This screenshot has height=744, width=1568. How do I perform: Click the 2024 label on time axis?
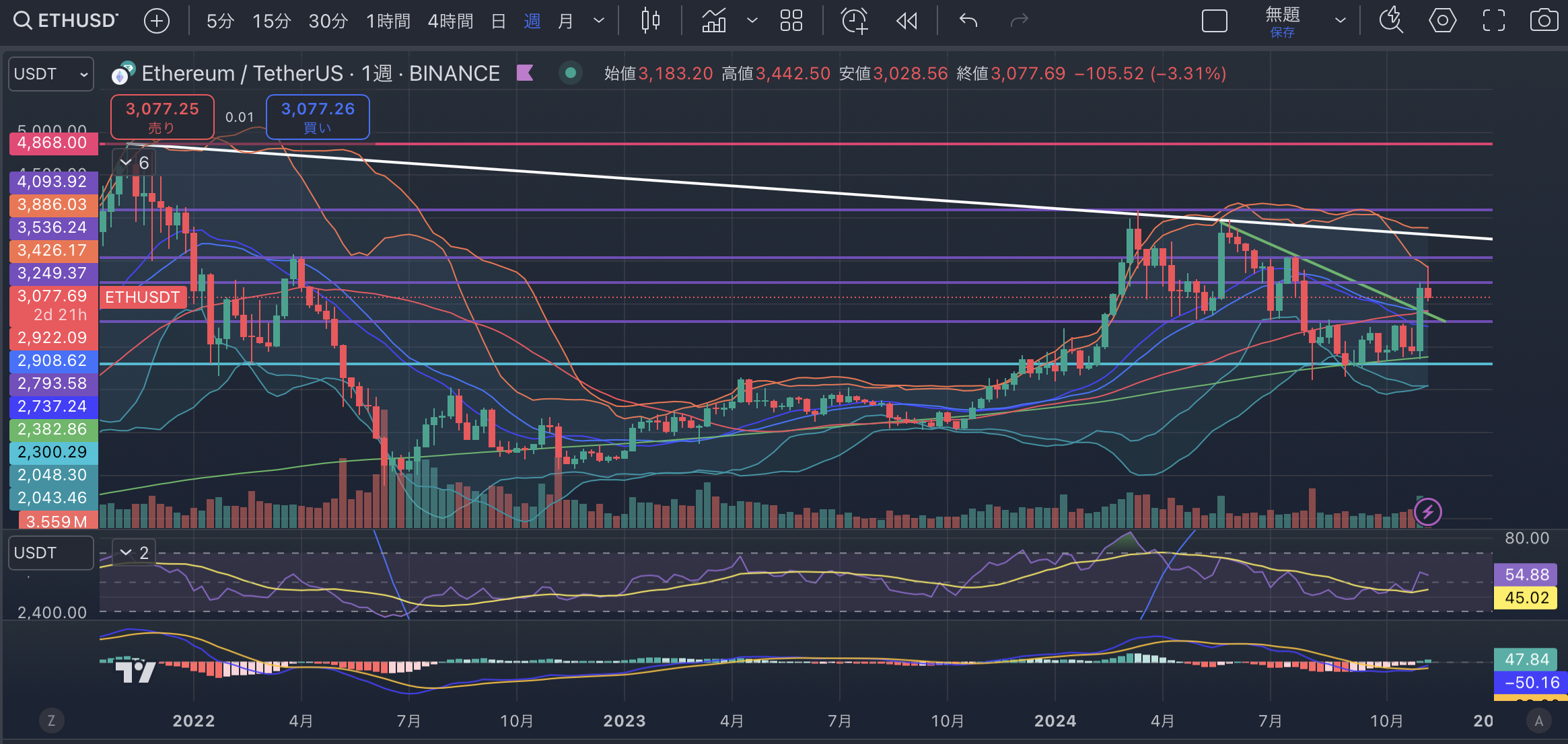pos(1055,721)
